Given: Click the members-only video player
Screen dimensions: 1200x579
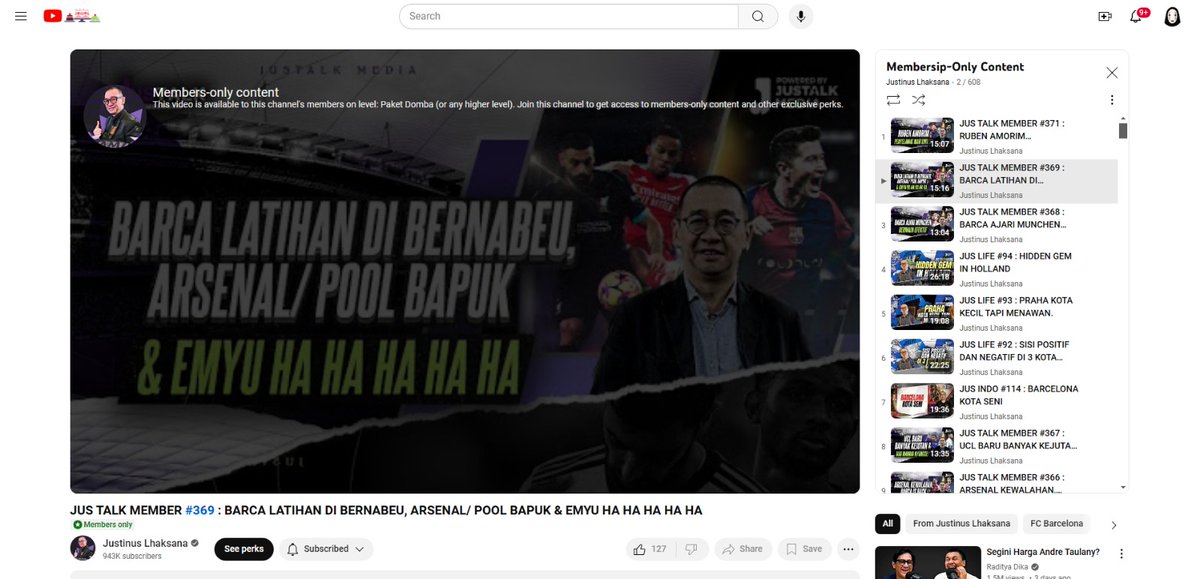Looking at the screenshot, I should 465,271.
